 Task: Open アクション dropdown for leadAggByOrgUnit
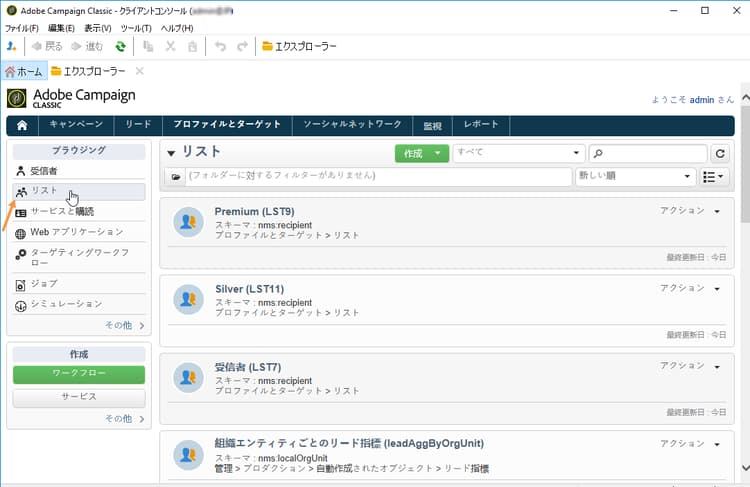tap(690, 444)
